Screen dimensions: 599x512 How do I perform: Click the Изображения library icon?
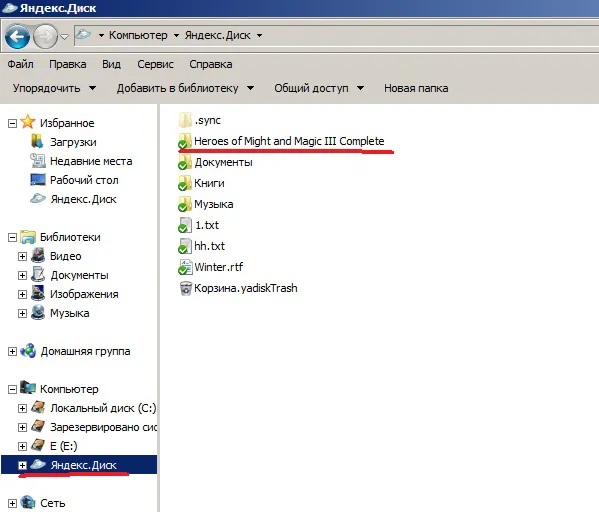(38, 293)
